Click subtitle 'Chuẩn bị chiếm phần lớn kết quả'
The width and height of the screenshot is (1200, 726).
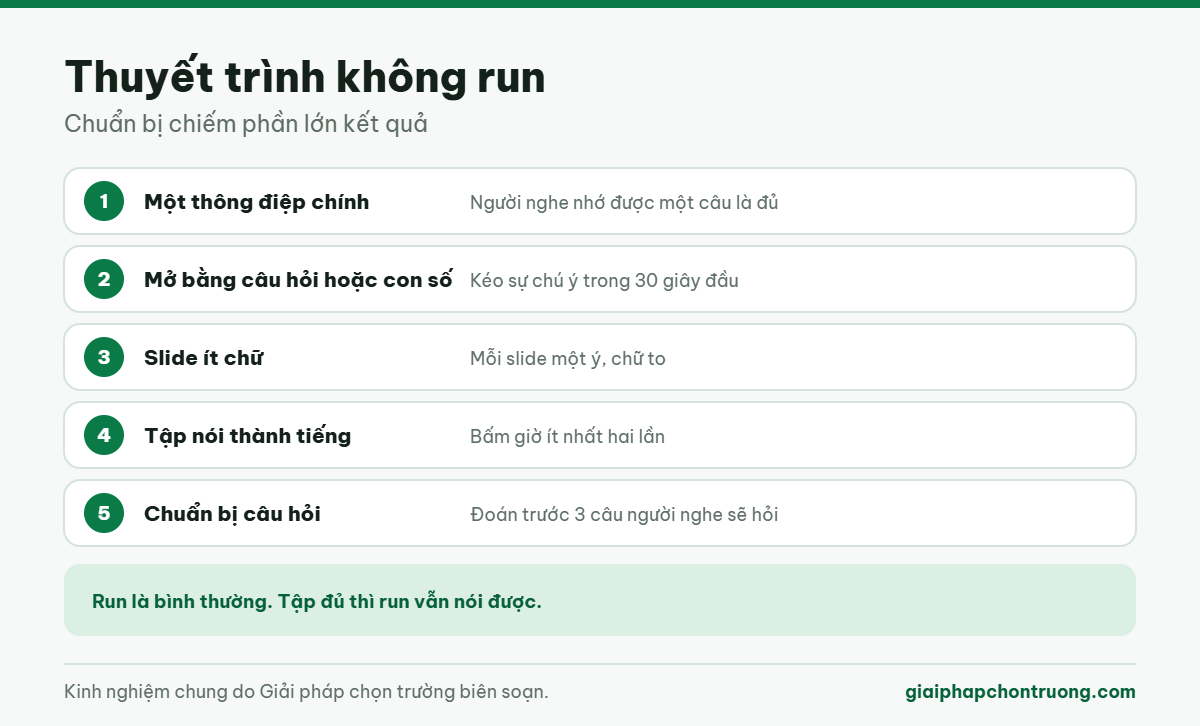(x=246, y=125)
